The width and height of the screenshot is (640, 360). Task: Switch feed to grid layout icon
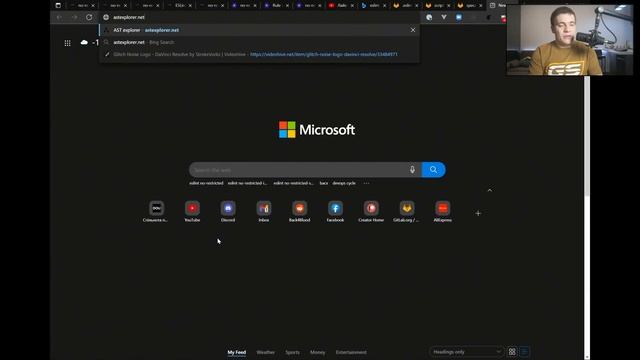coord(512,351)
